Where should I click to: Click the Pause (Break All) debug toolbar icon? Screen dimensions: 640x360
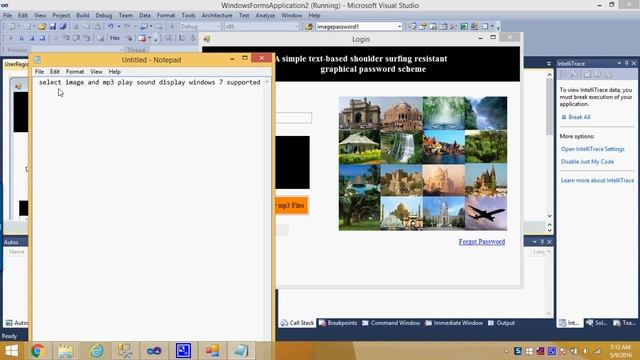click(22, 38)
